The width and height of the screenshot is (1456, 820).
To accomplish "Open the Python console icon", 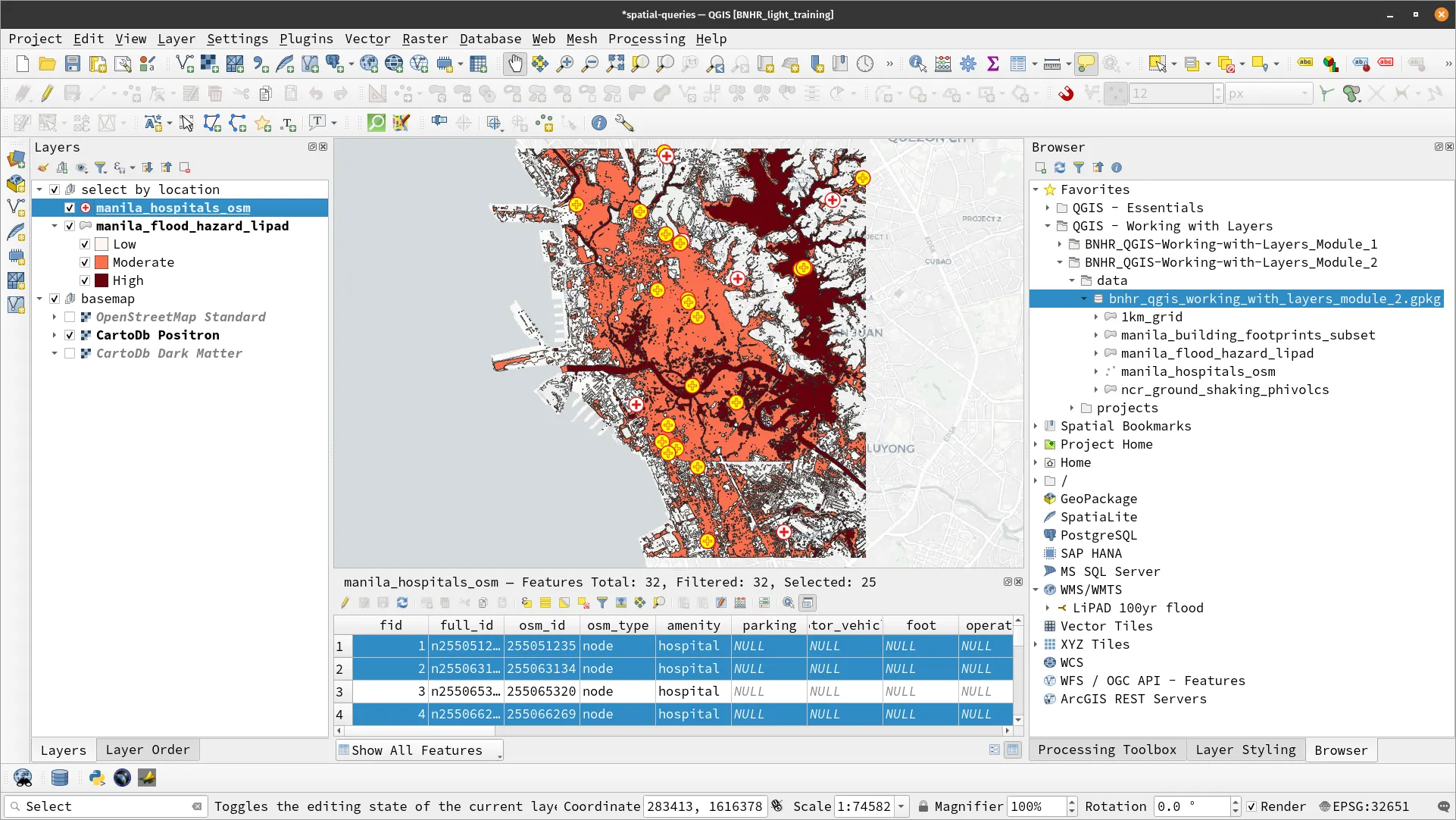I will tap(96, 778).
